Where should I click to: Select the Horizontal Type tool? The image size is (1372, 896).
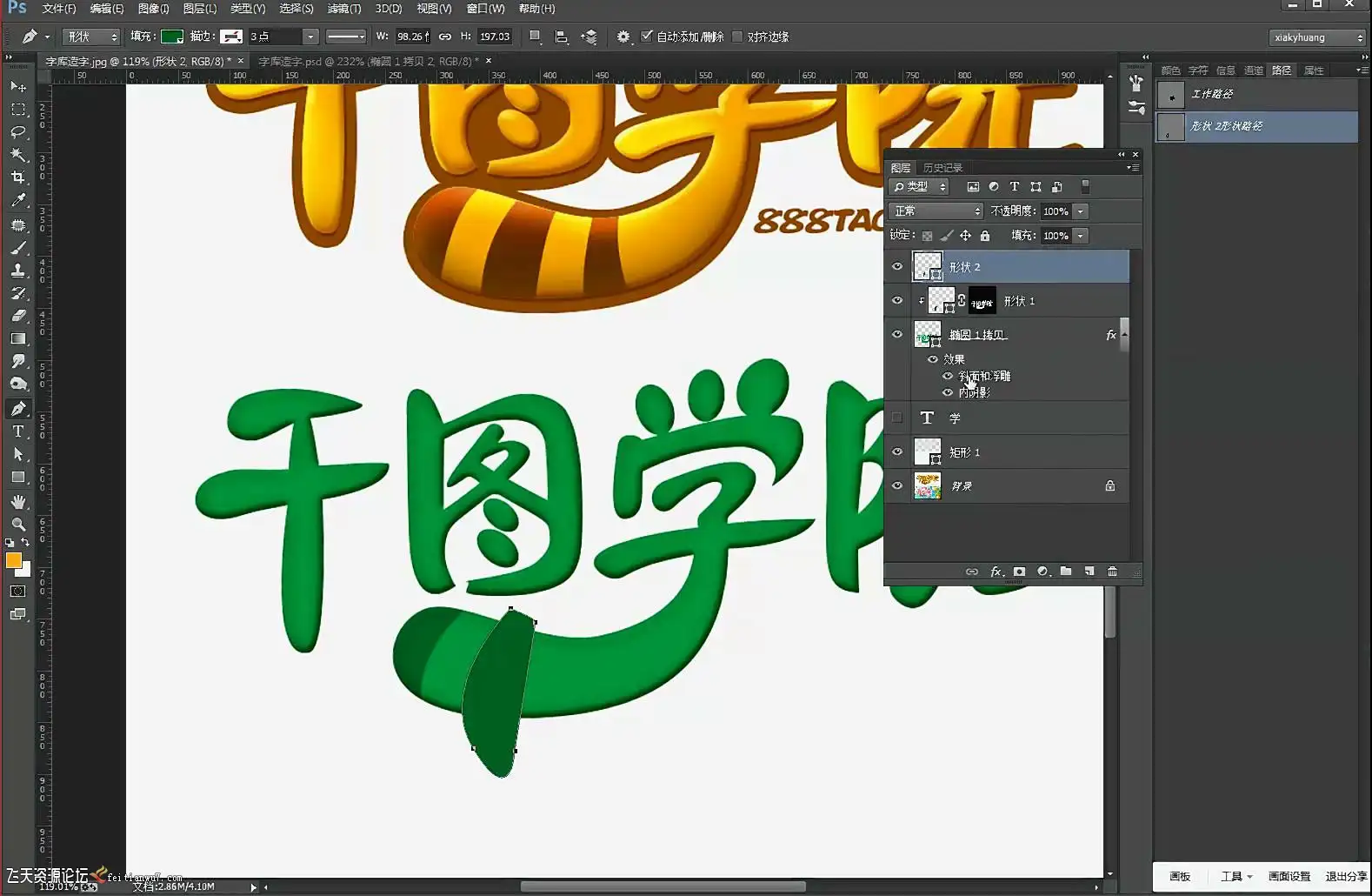coord(18,431)
